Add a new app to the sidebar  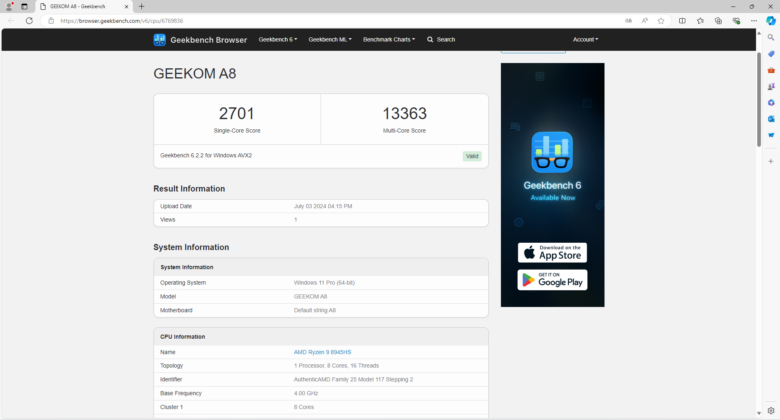771,161
